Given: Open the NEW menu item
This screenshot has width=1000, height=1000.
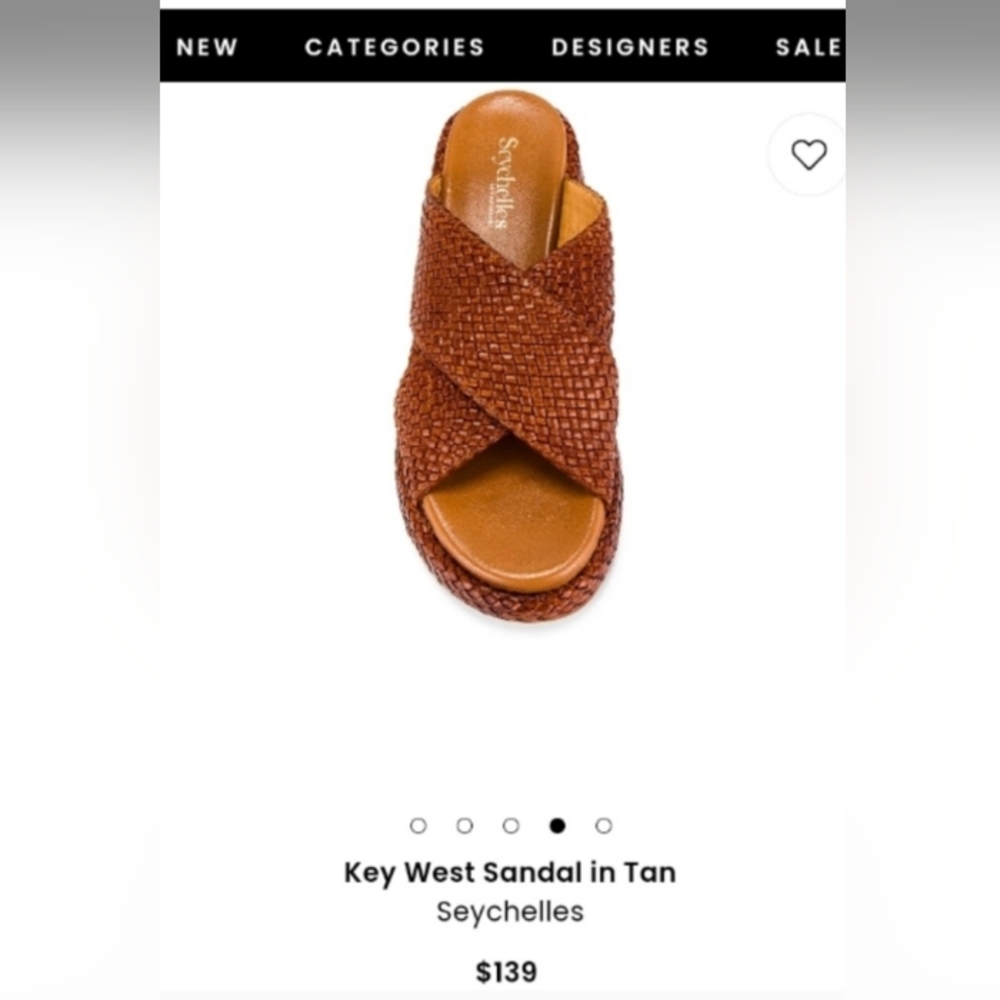Looking at the screenshot, I should point(207,47).
